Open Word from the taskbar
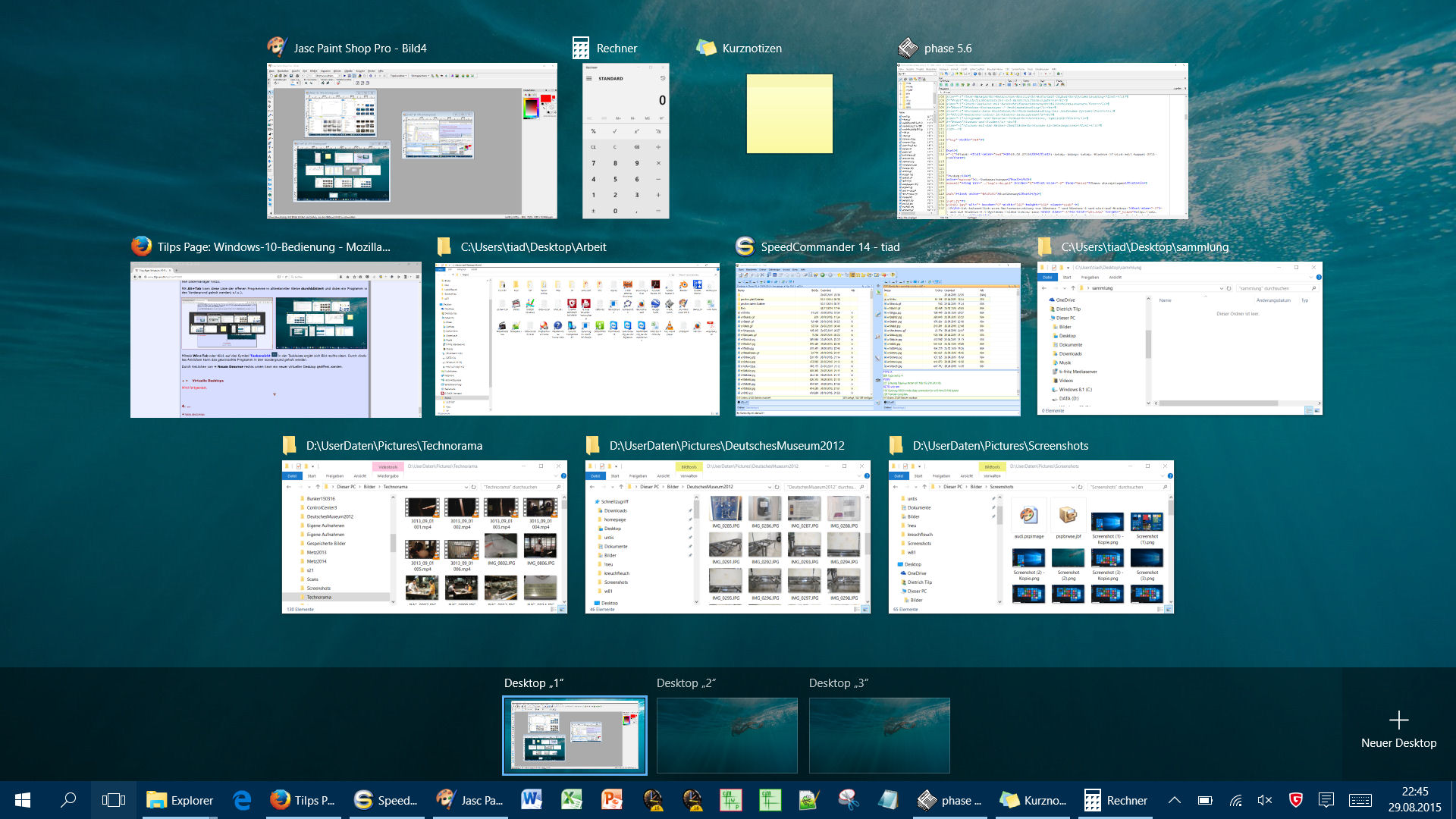The image size is (1456, 819). pos(531,800)
